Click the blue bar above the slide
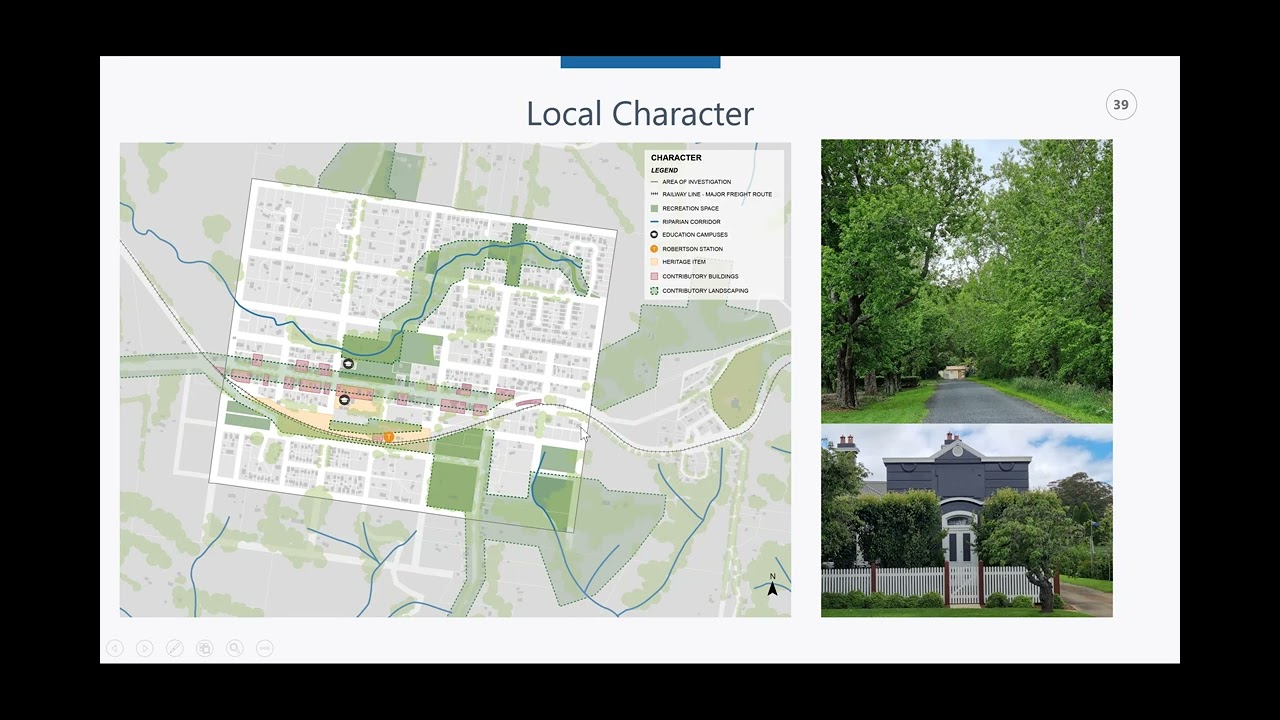1280x720 pixels. pos(640,62)
